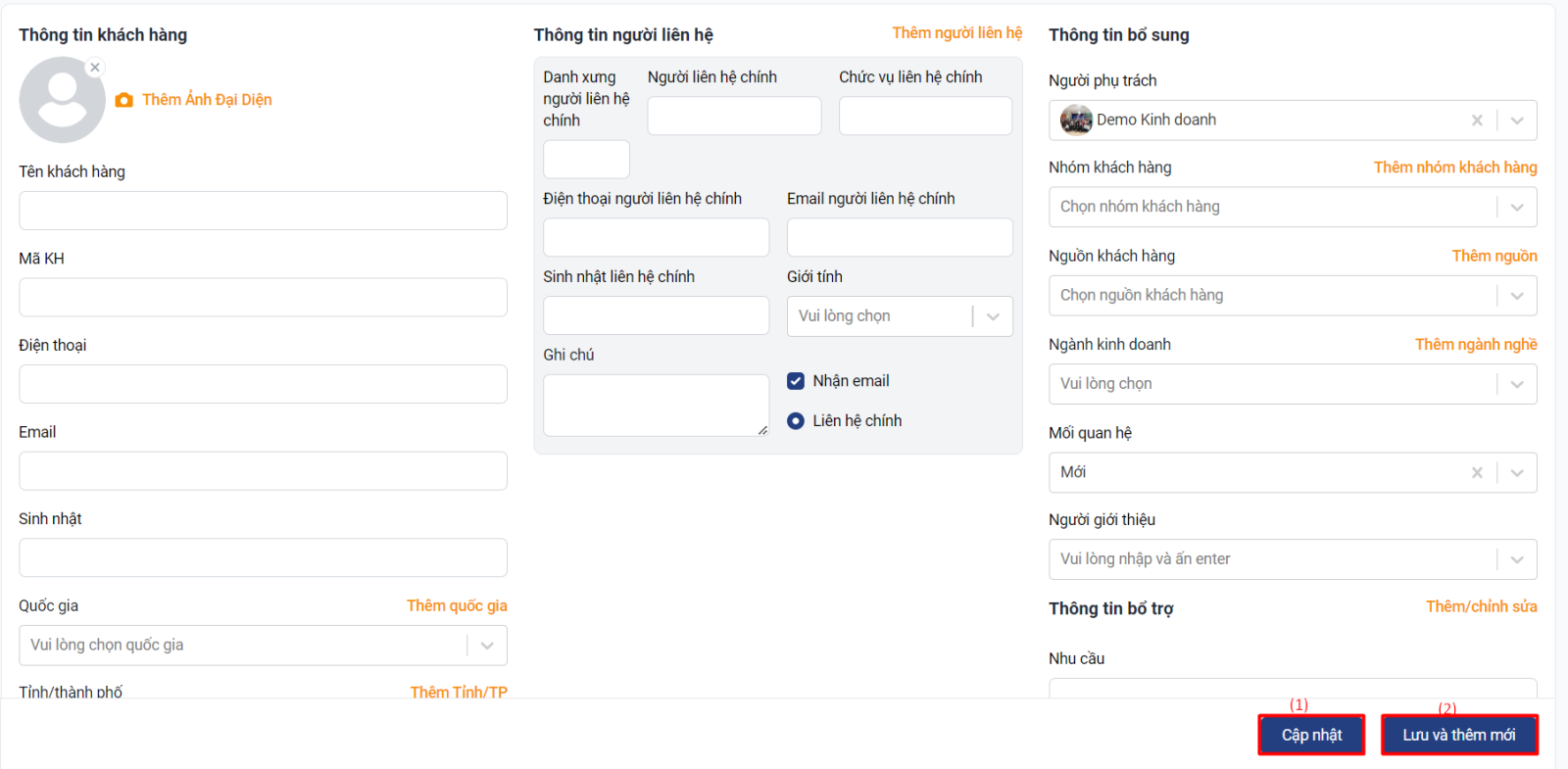Expand the Quốc gia country dropdown
The width and height of the screenshot is (1568, 769).
pos(487,646)
